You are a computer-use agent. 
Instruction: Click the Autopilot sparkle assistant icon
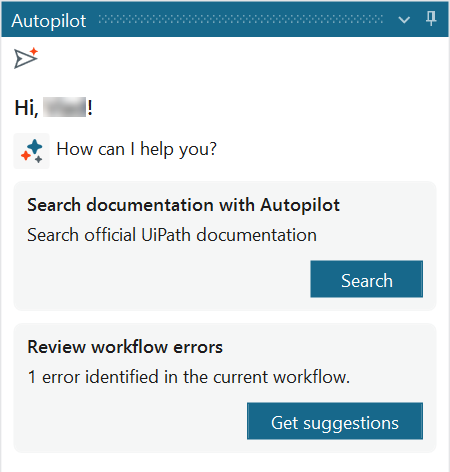point(32,151)
